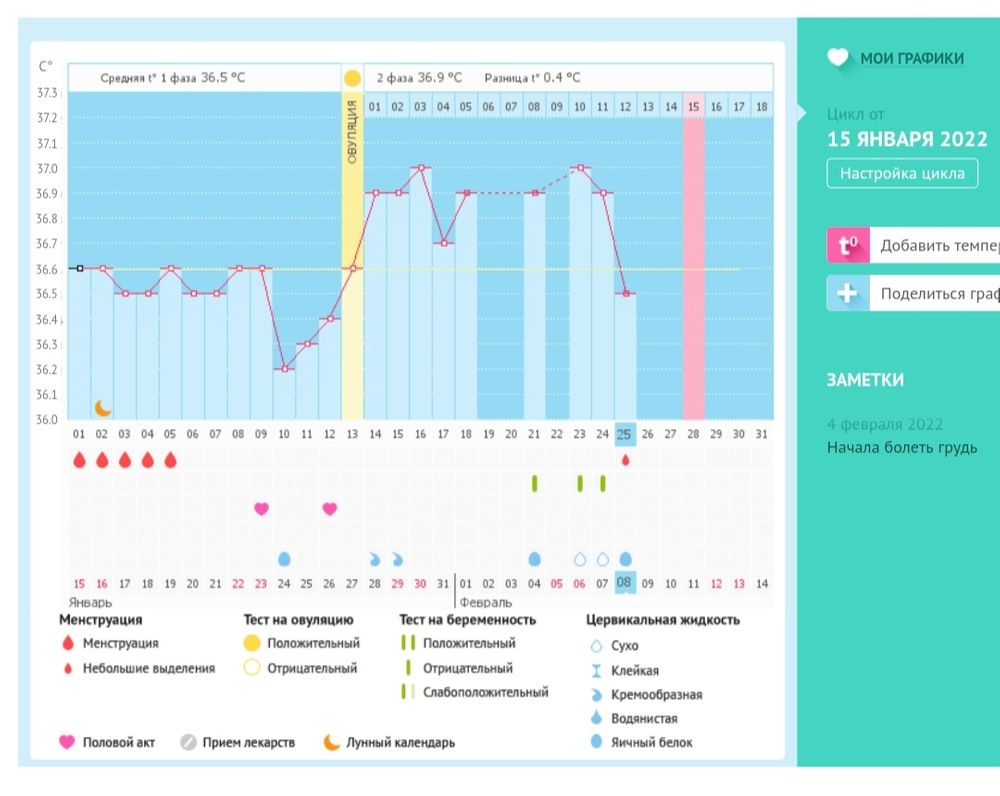Click the ЗАМЕТКИ heading
Screen dimensions: 1000x796
pyautogui.click(x=865, y=380)
